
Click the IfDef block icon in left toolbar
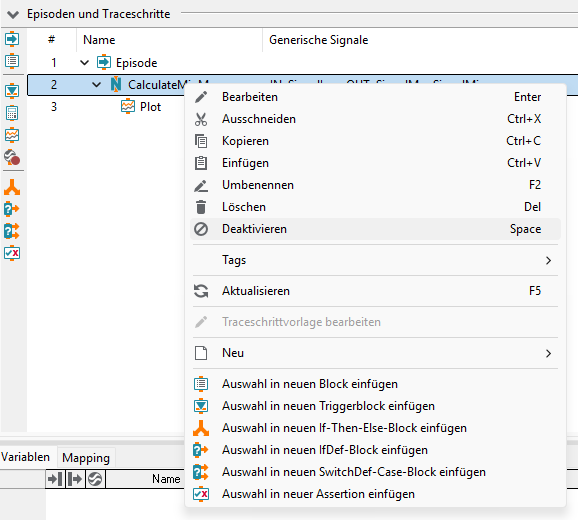pos(12,209)
